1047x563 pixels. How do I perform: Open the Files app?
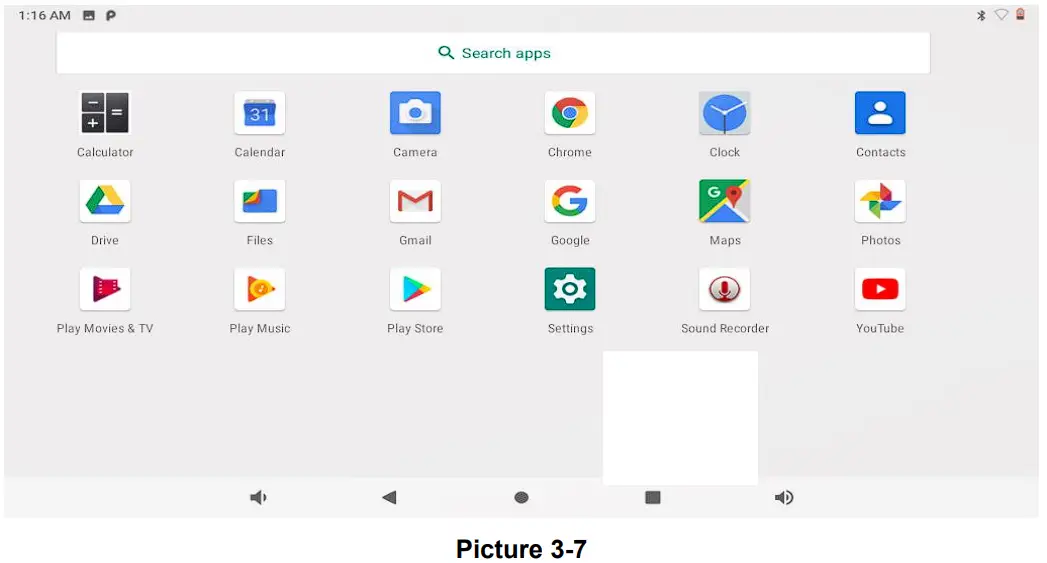[260, 201]
